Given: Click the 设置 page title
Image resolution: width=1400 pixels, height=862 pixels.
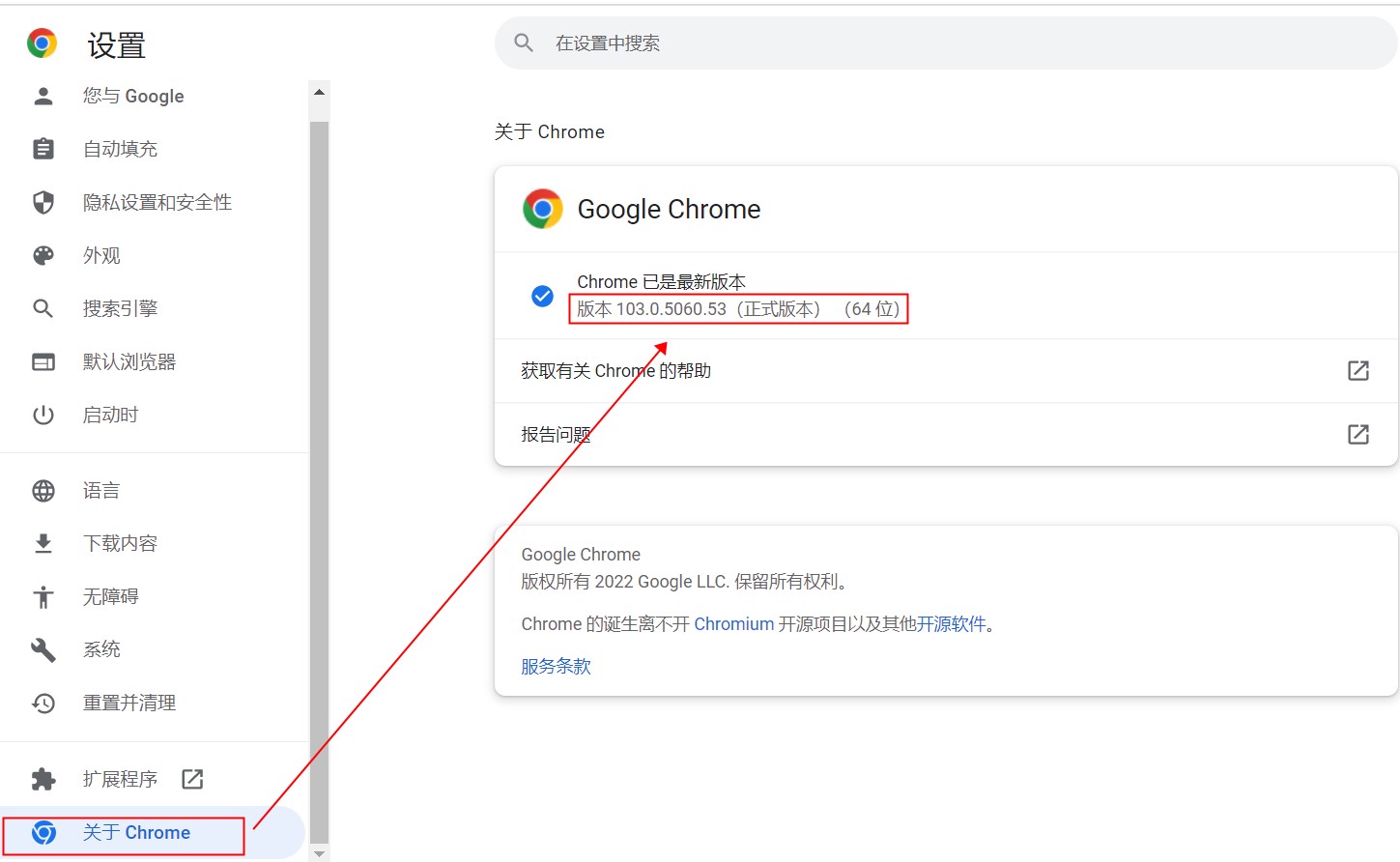Looking at the screenshot, I should click(117, 44).
